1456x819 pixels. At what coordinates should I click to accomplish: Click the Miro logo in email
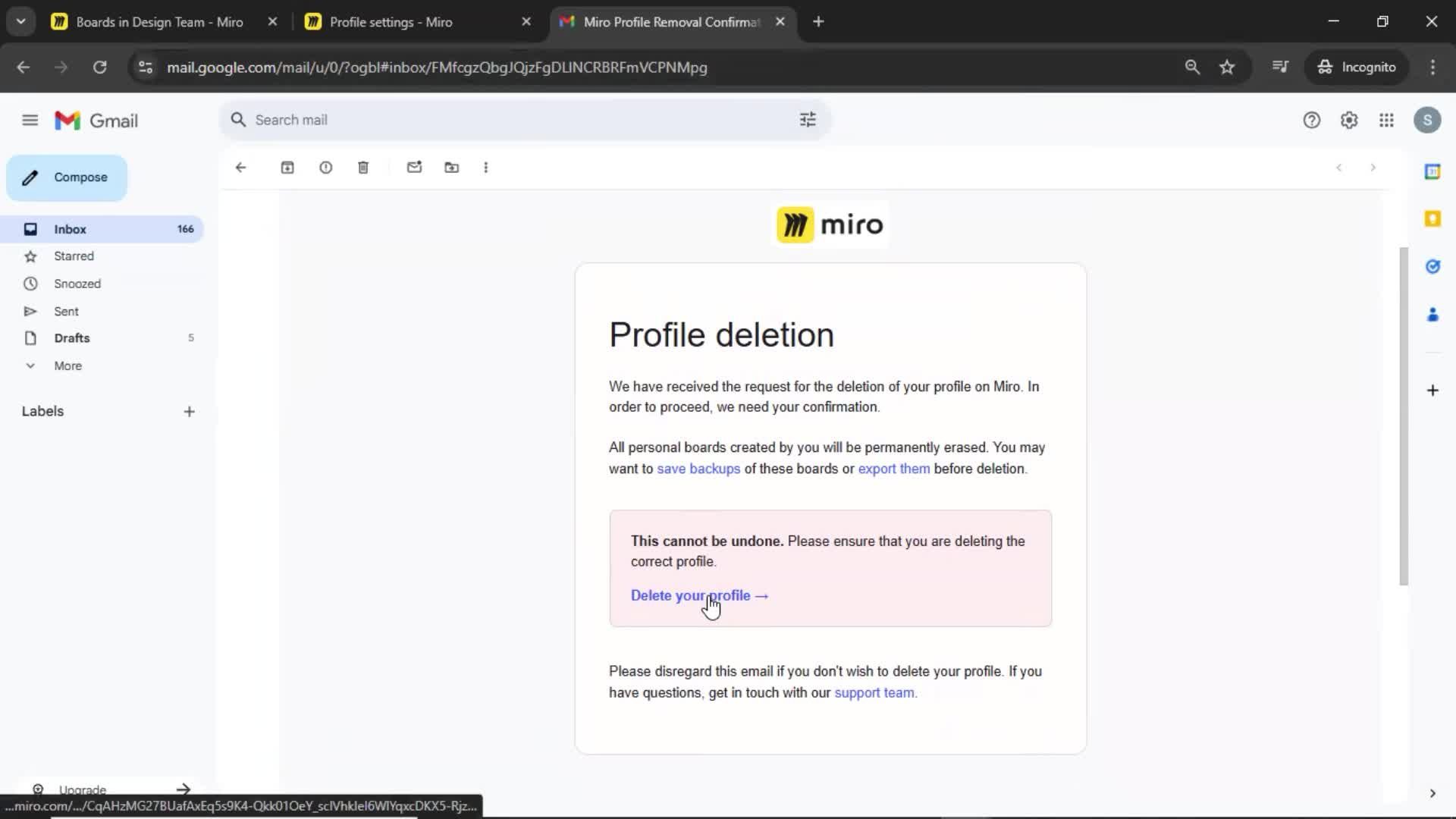[x=830, y=224]
